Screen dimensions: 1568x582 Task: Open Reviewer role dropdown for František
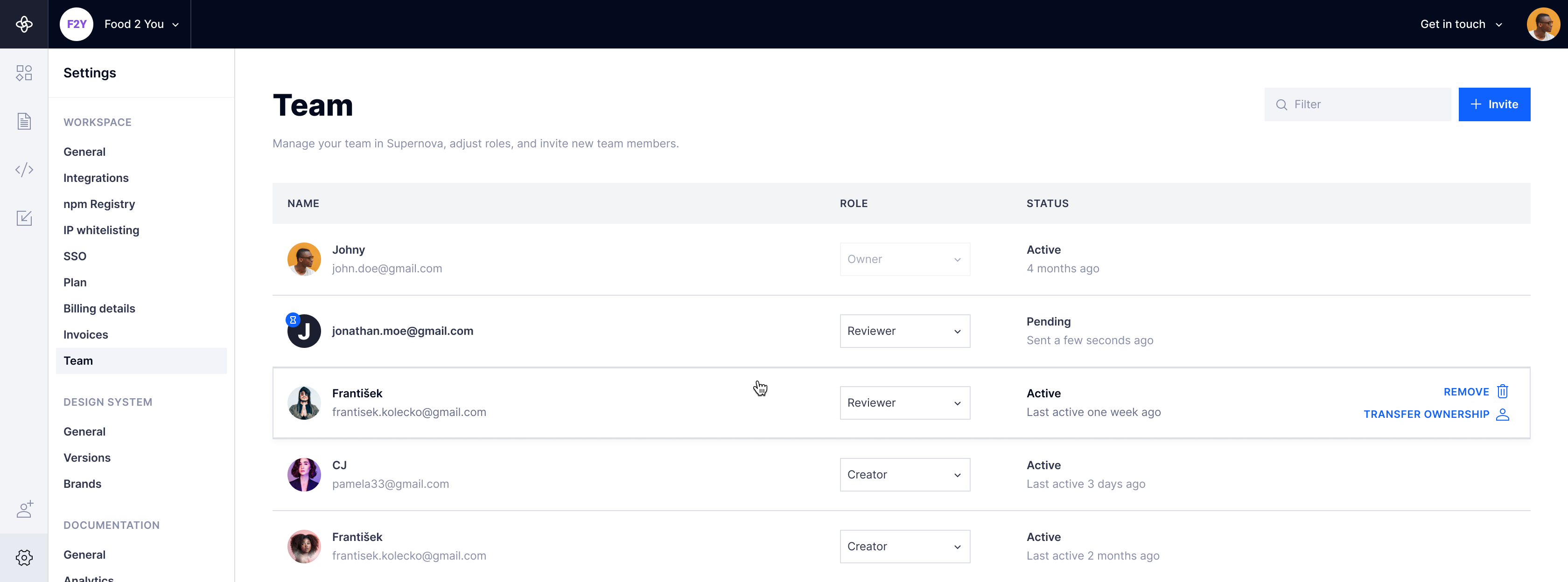point(904,402)
